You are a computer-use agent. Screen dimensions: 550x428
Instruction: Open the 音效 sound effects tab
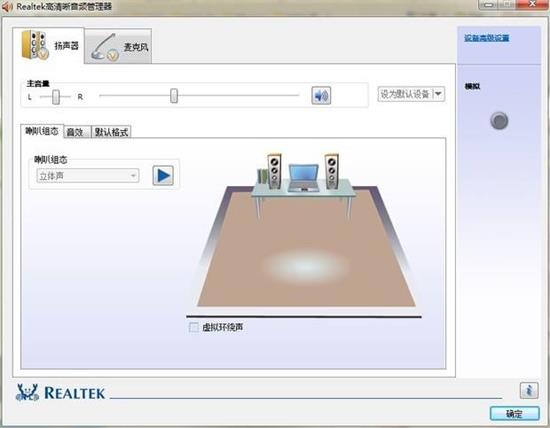click(77, 132)
